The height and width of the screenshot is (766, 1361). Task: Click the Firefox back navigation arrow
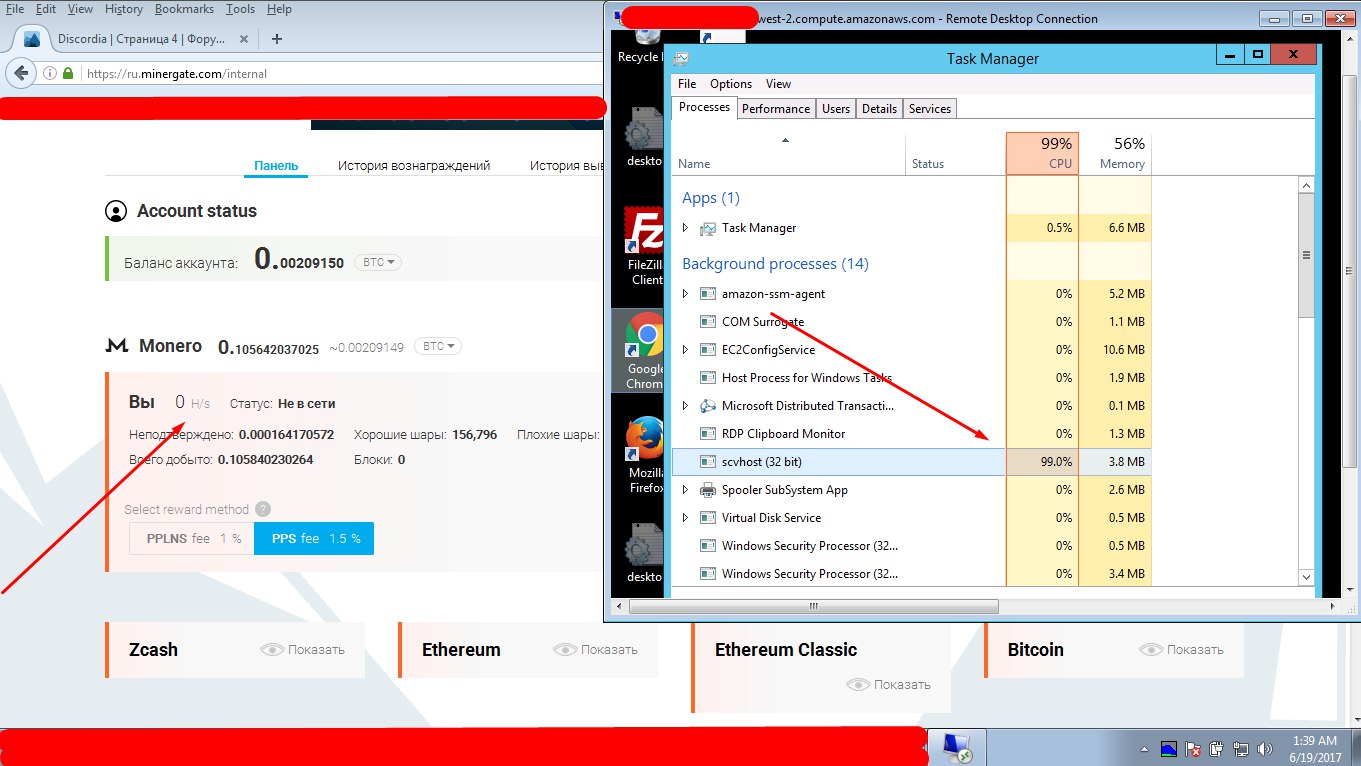[x=21, y=73]
